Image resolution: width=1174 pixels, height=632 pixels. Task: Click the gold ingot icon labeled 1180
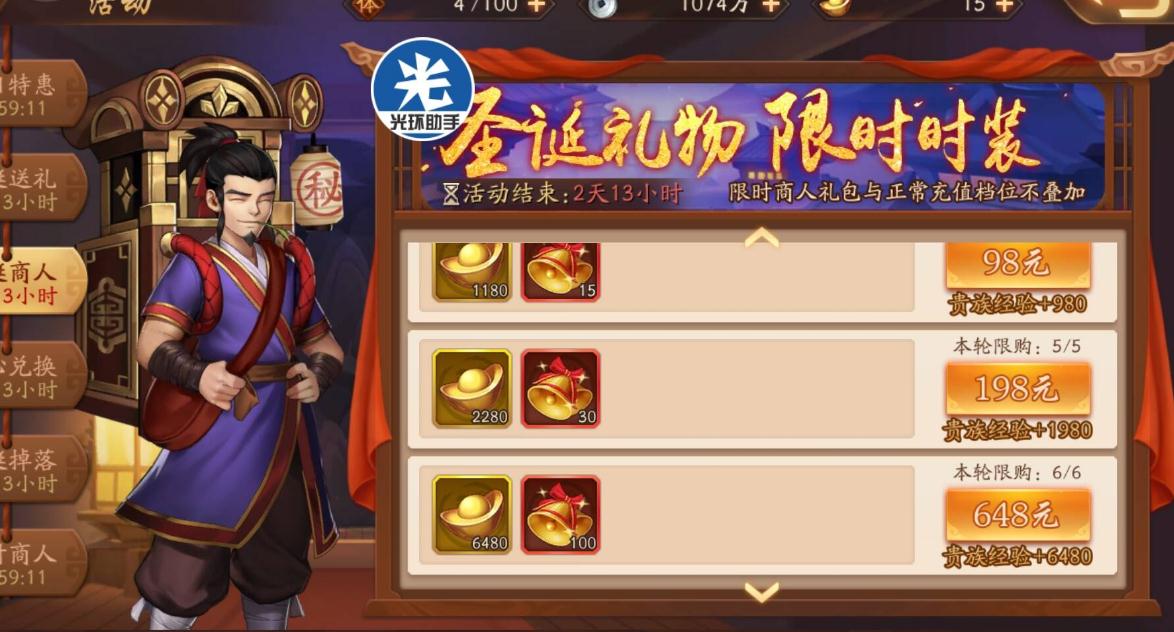click(472, 271)
